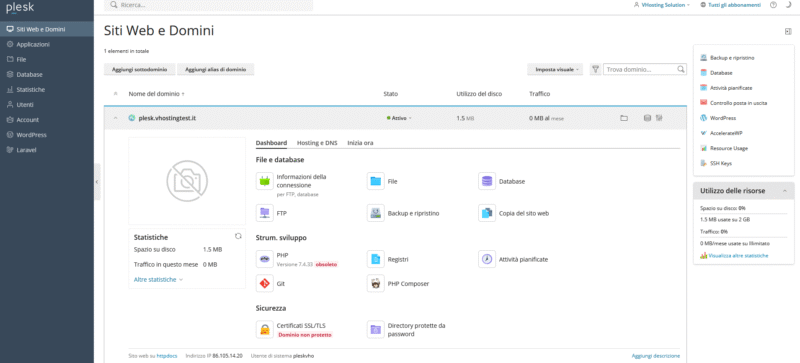Click the filter funnel icon
800x363 pixels.
tap(595, 69)
